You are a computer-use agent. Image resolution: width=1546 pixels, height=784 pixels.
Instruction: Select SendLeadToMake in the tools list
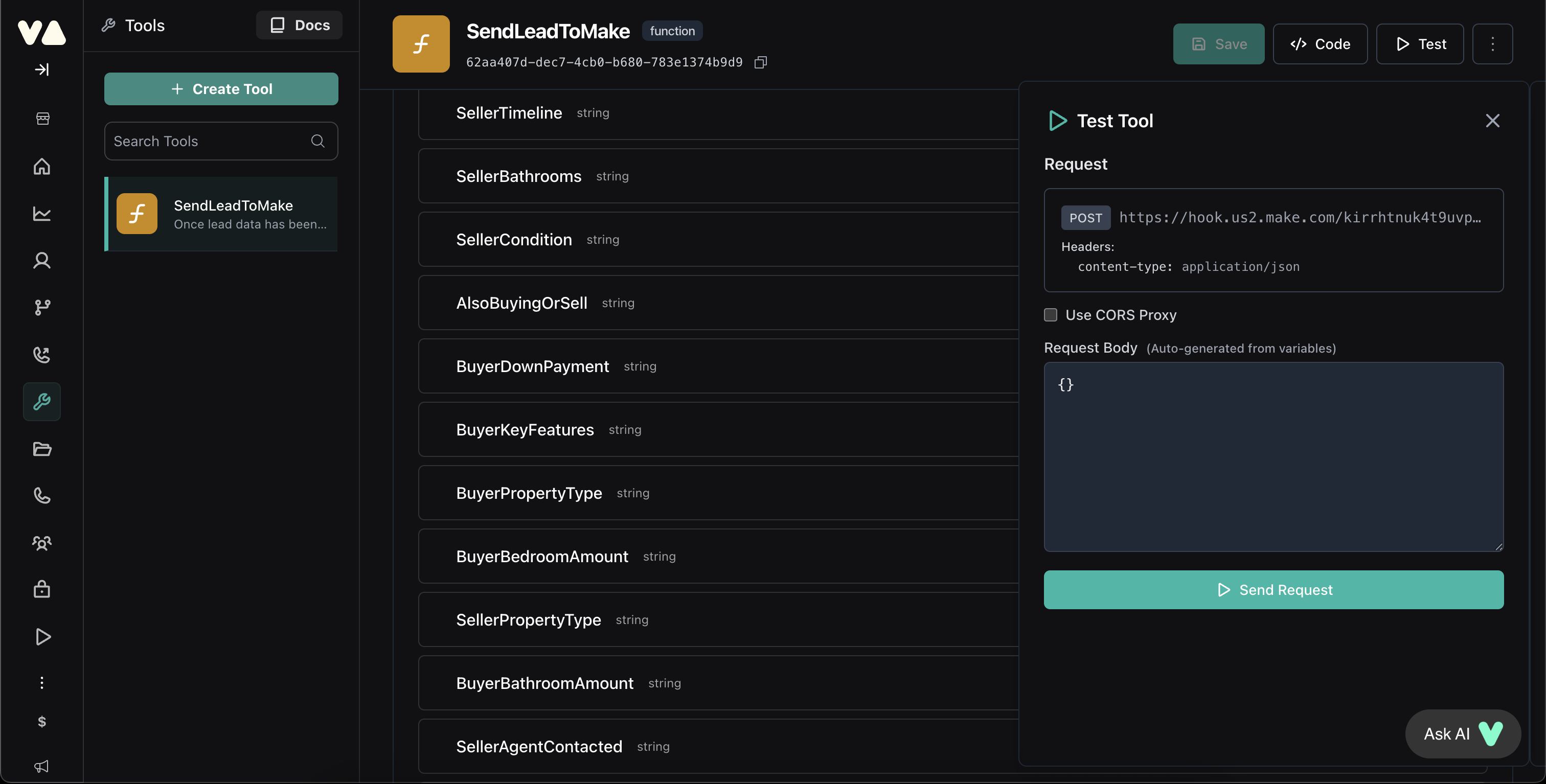click(x=221, y=214)
